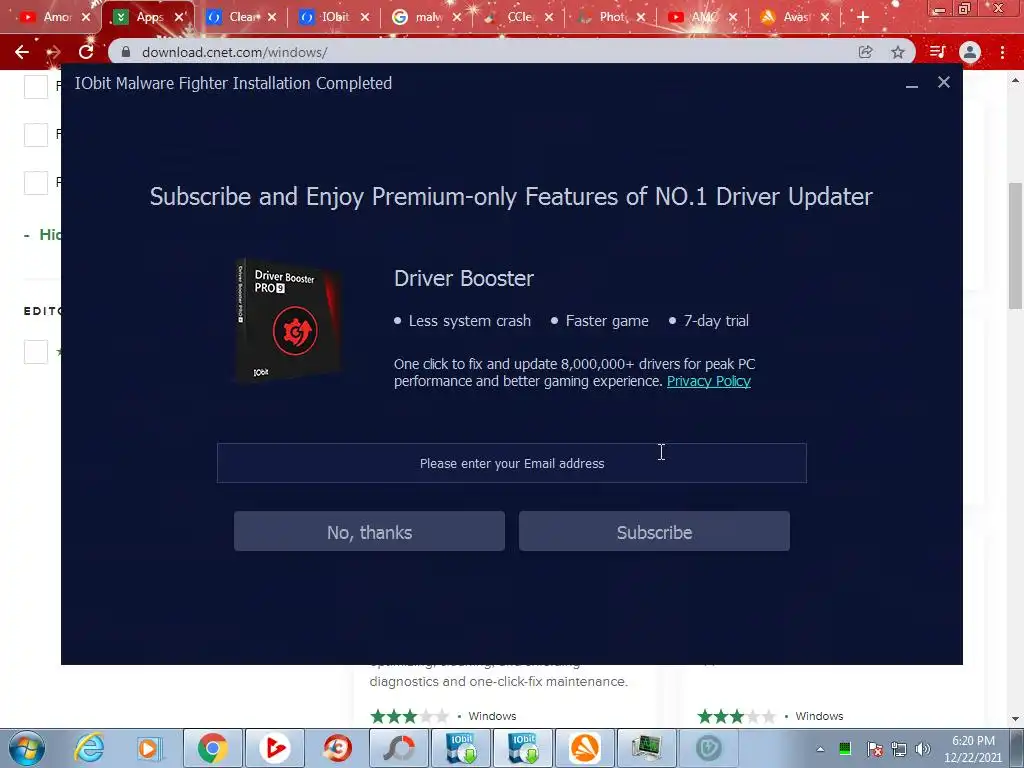The image size is (1024, 768).
Task: Click the site lock icon in address bar
Action: pos(126,52)
